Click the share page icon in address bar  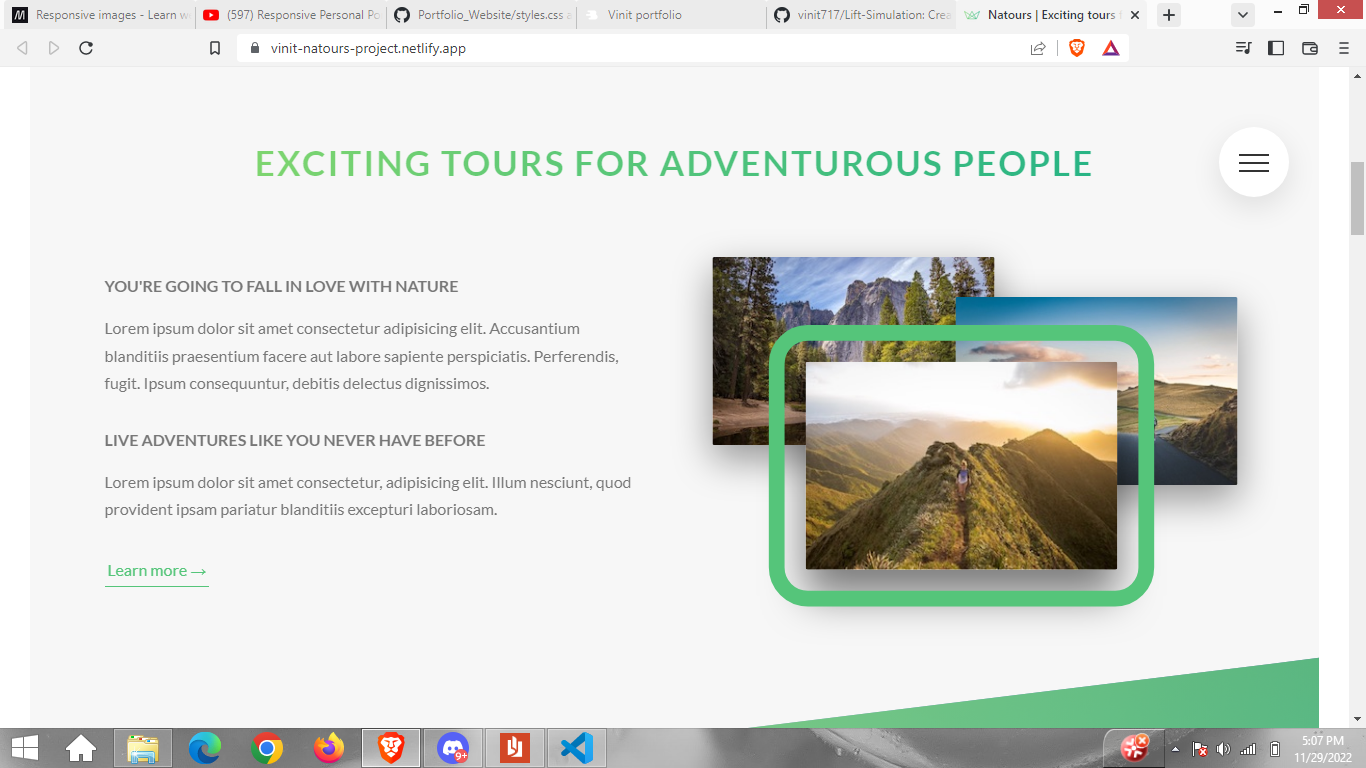pos(1038,48)
